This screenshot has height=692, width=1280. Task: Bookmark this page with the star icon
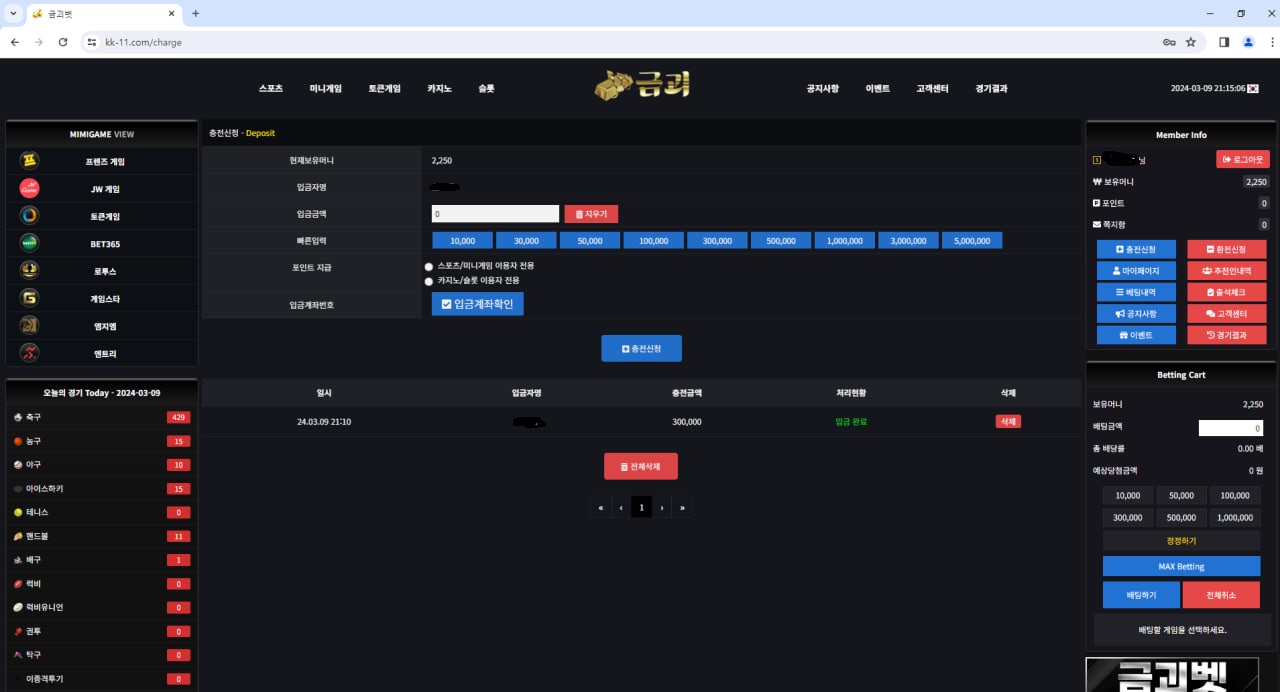click(1191, 42)
